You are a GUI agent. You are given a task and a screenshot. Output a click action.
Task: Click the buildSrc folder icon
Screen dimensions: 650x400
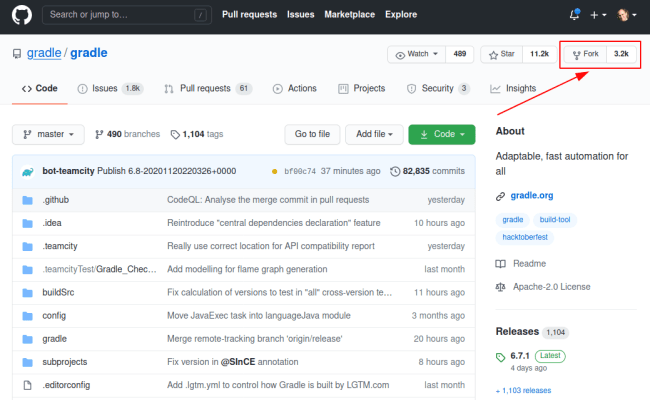pyautogui.click(x=27, y=293)
